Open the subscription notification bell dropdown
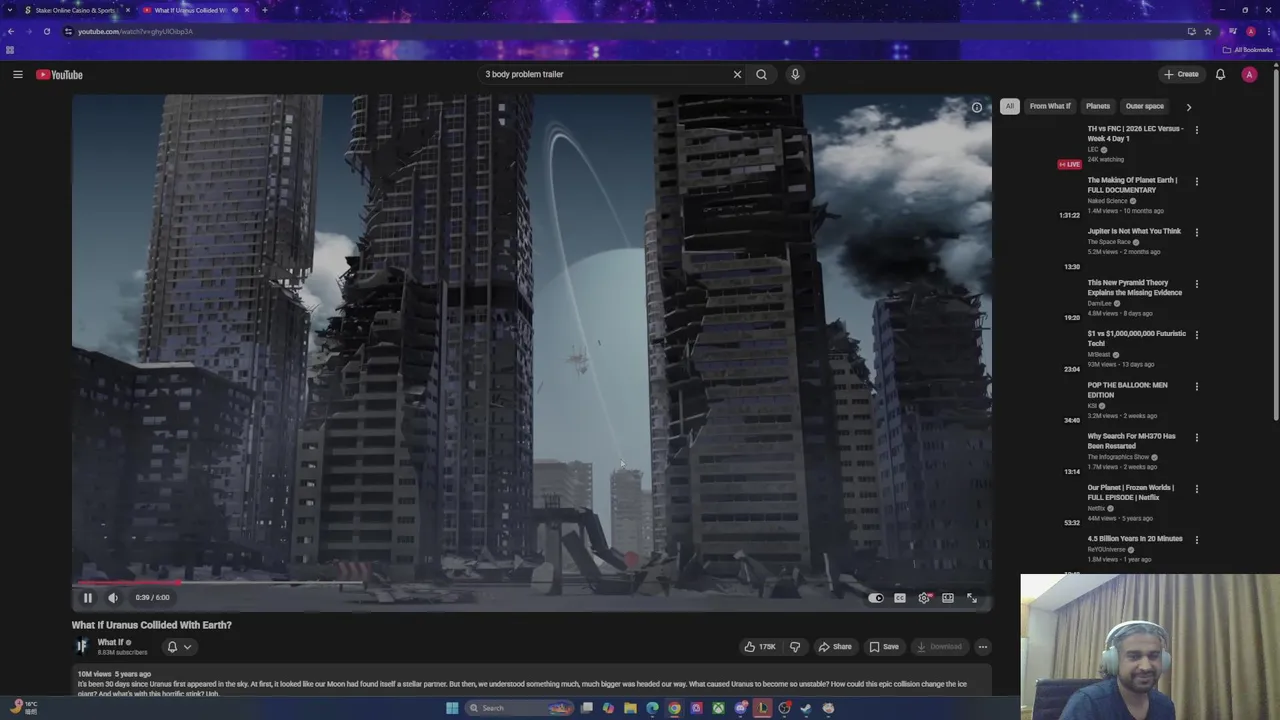This screenshot has width=1280, height=720. pos(179,647)
